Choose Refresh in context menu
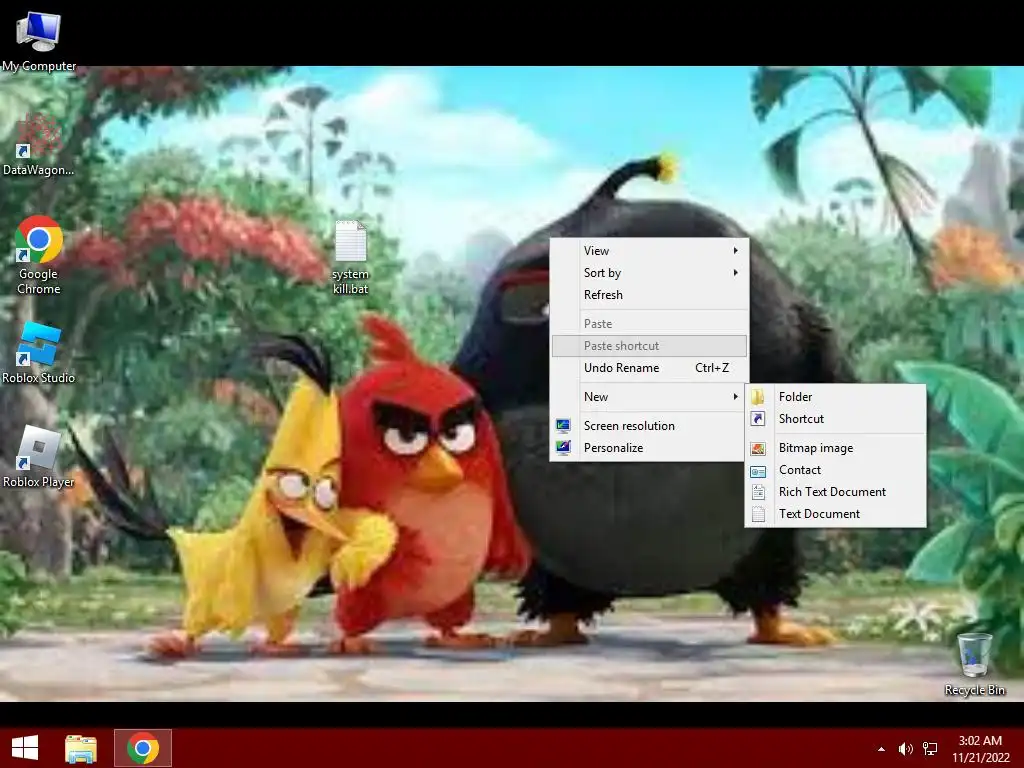1024x768 pixels. (x=650, y=295)
